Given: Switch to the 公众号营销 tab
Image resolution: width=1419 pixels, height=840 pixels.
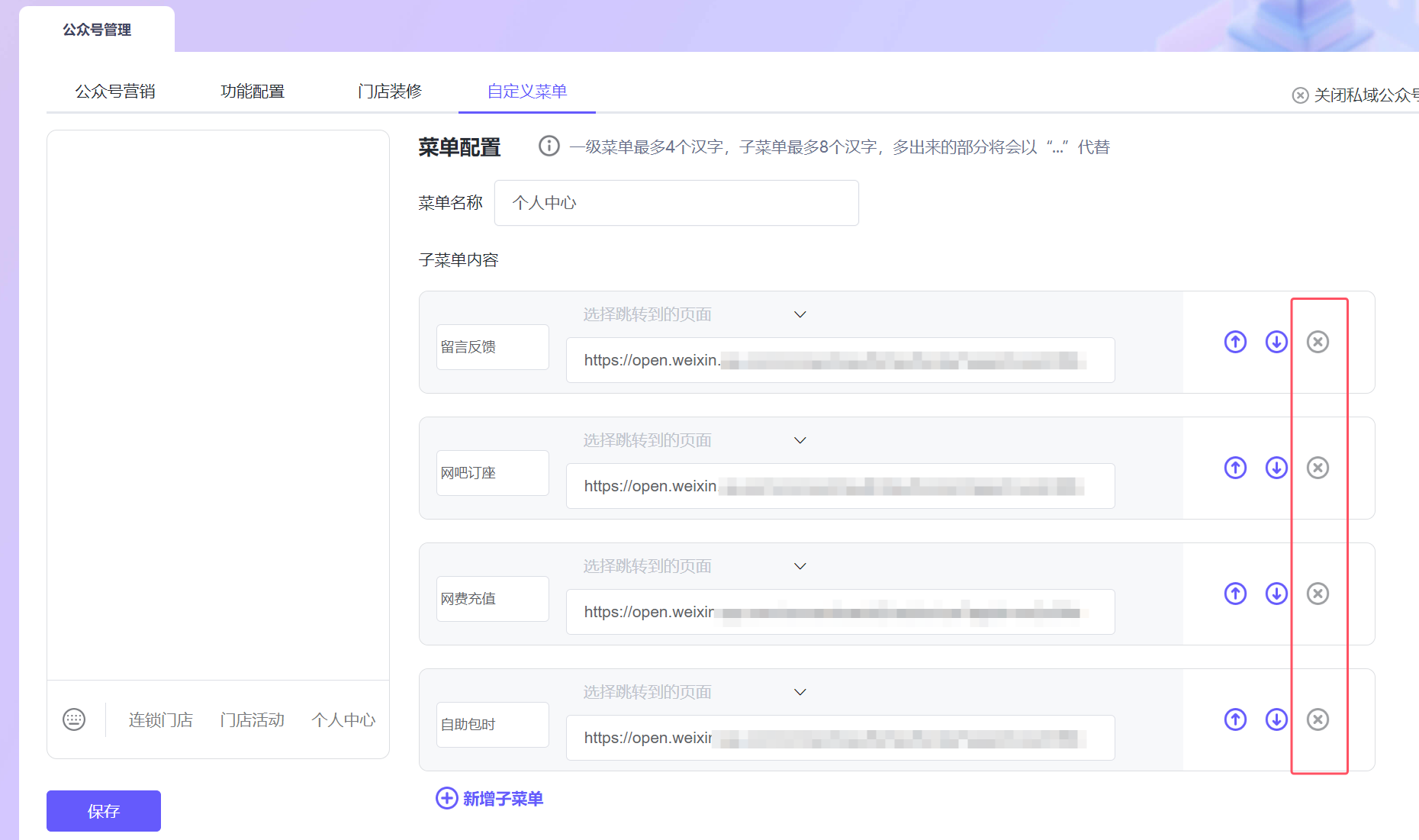Looking at the screenshot, I should (115, 92).
